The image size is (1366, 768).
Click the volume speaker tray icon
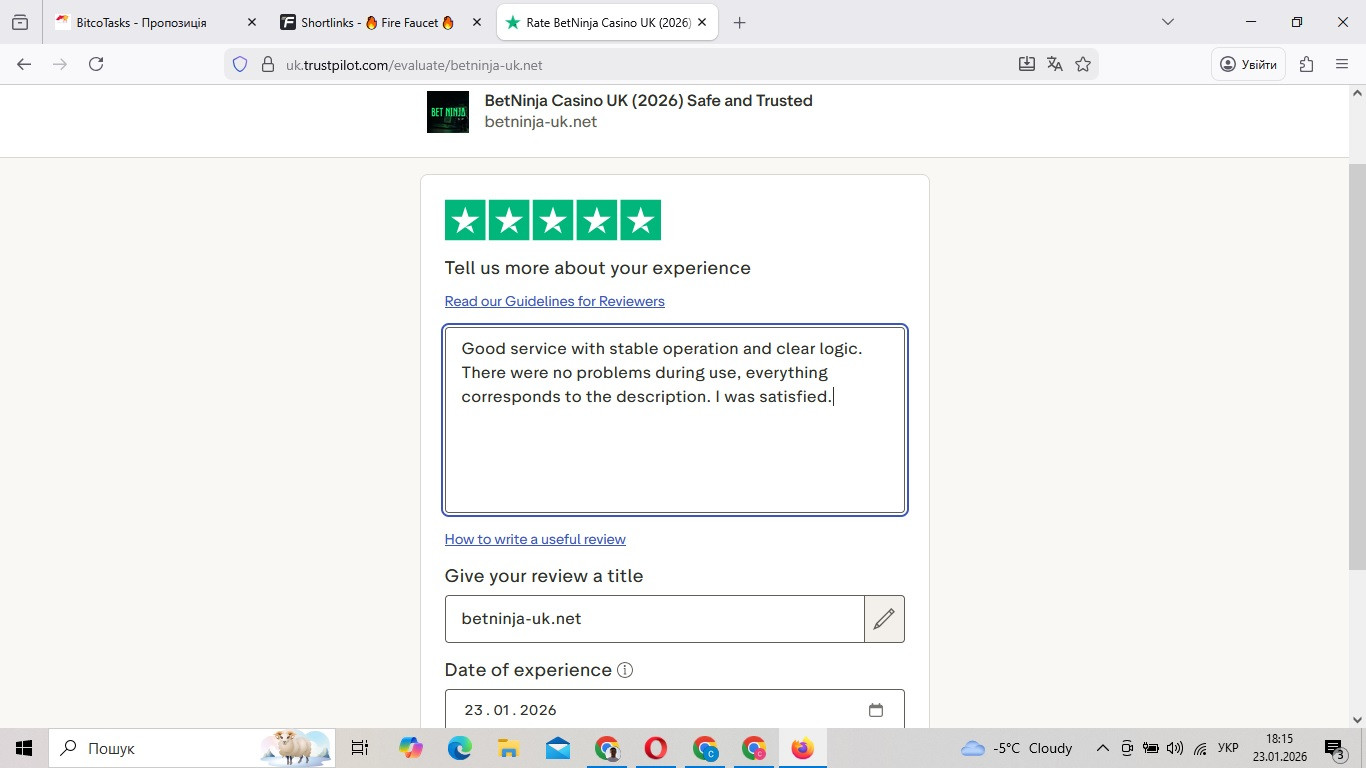point(1175,748)
